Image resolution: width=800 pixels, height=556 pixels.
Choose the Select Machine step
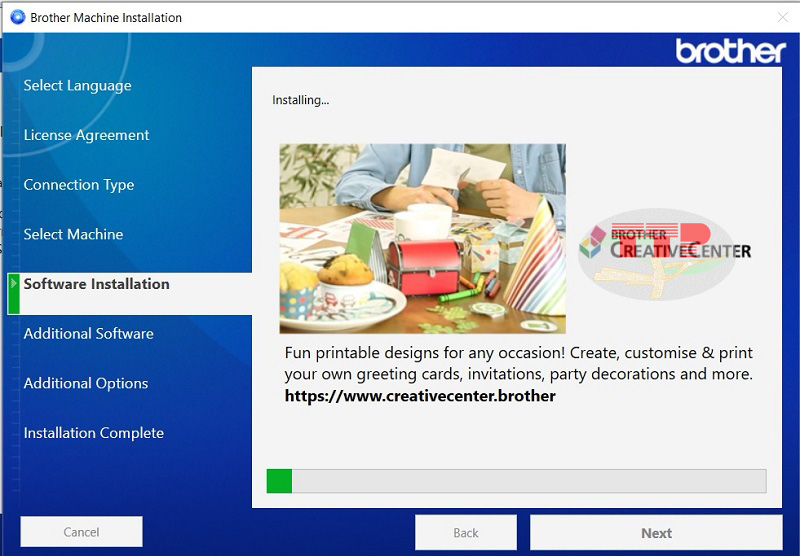(73, 234)
